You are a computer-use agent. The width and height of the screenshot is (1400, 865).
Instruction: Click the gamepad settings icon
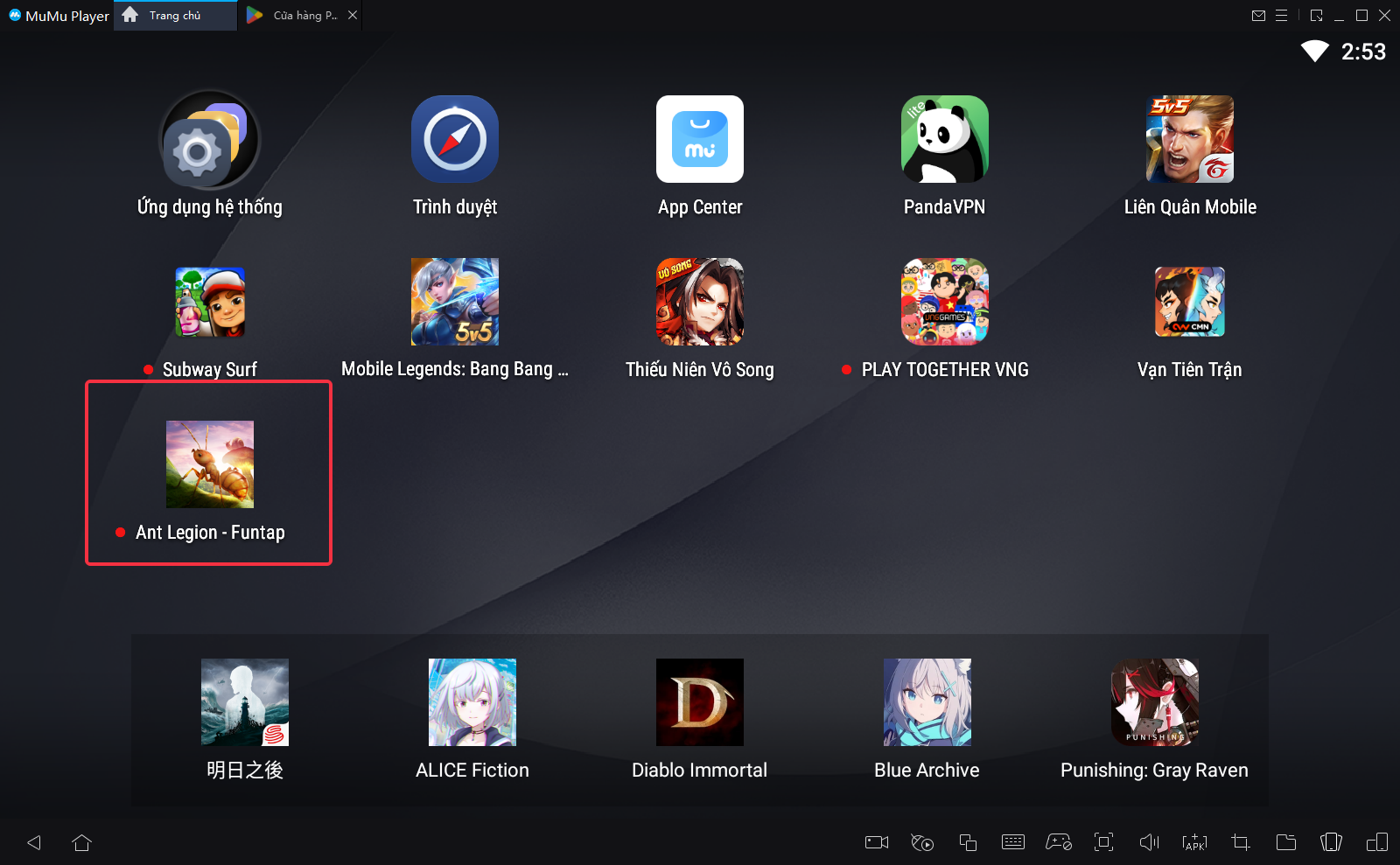(x=1058, y=842)
